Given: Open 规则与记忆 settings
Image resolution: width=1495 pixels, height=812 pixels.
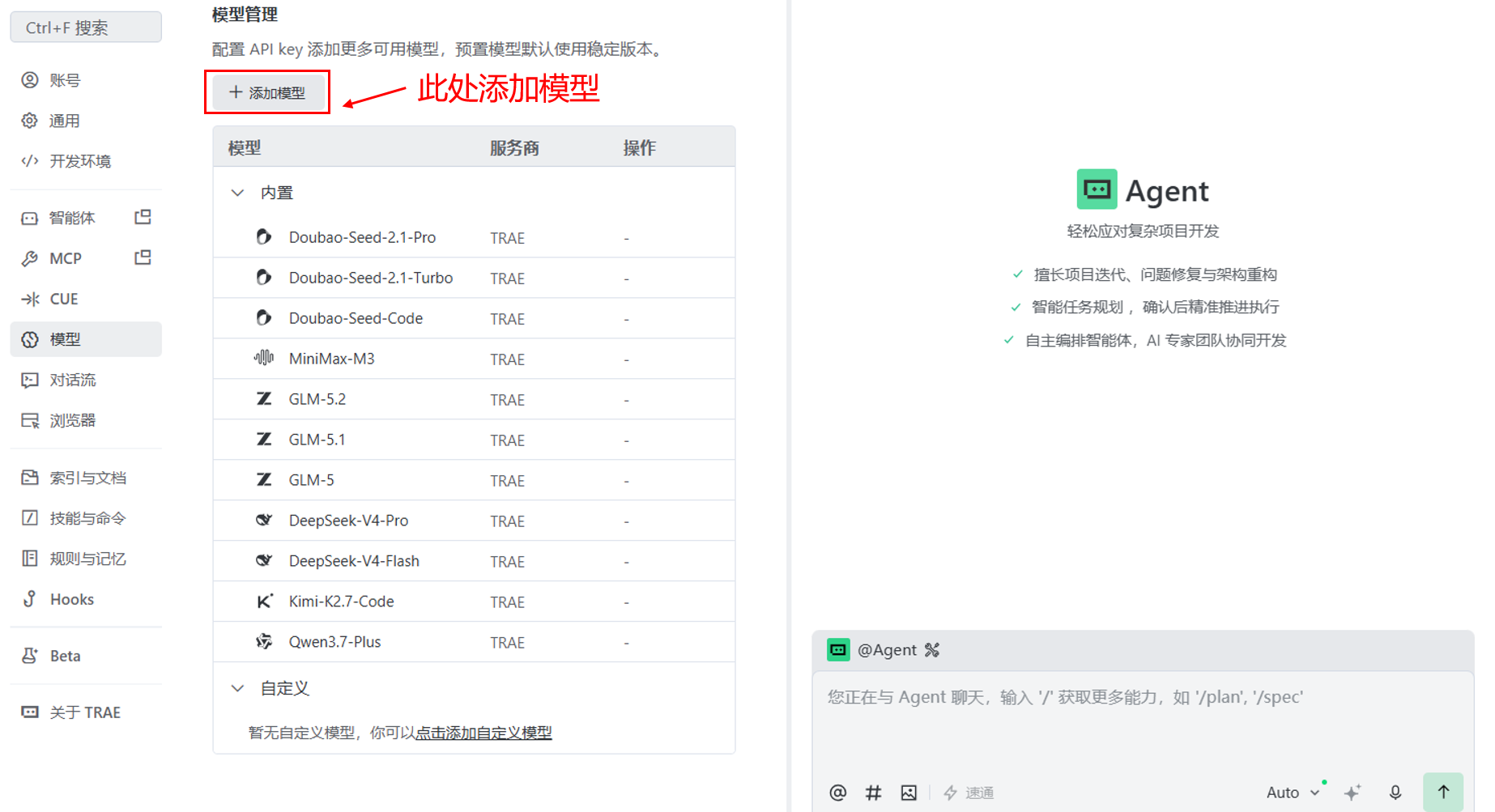Looking at the screenshot, I should [86, 559].
